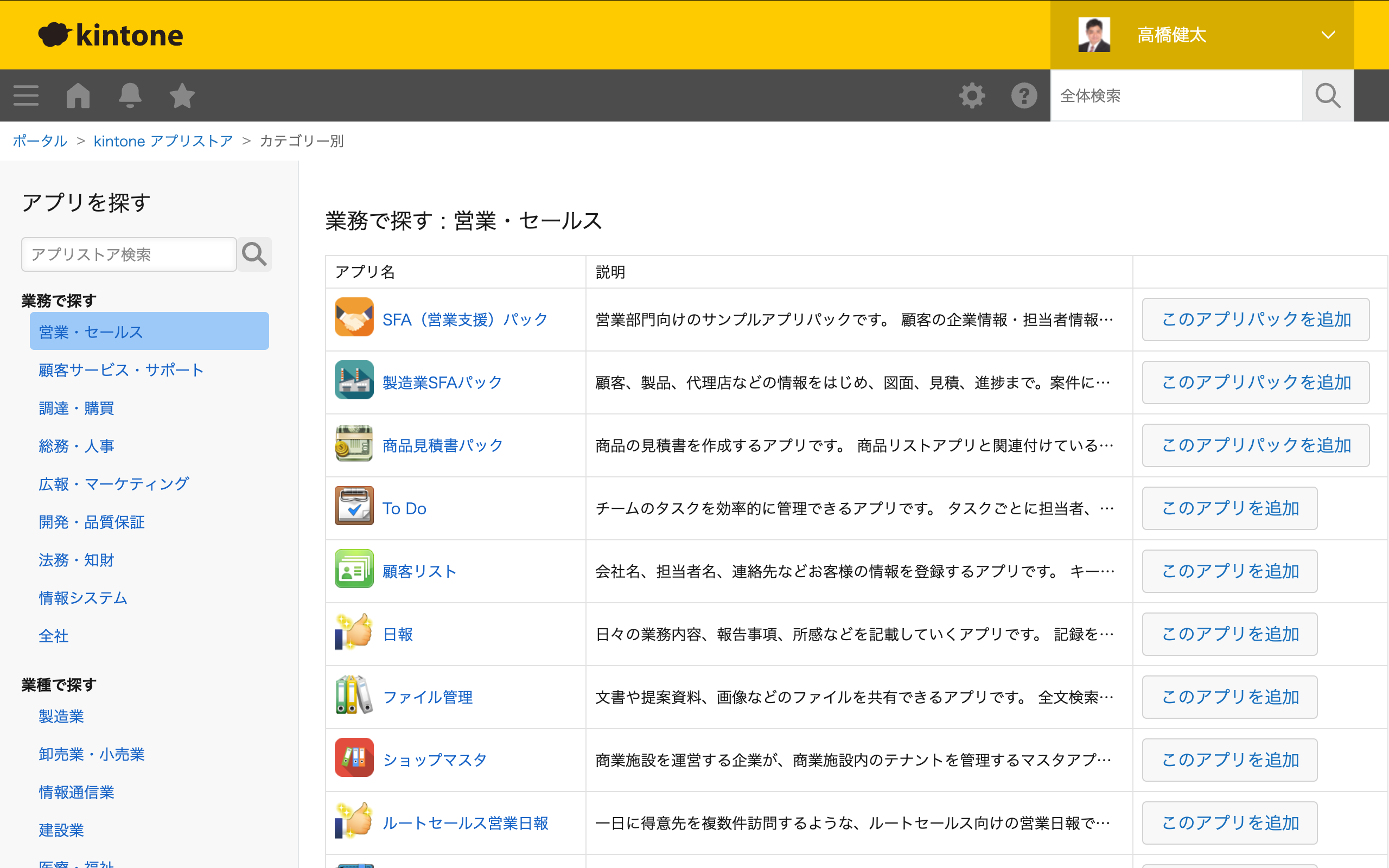1389x868 pixels.
Task: Click description starting 営業部門向けのサンプル
Action: 855,319
